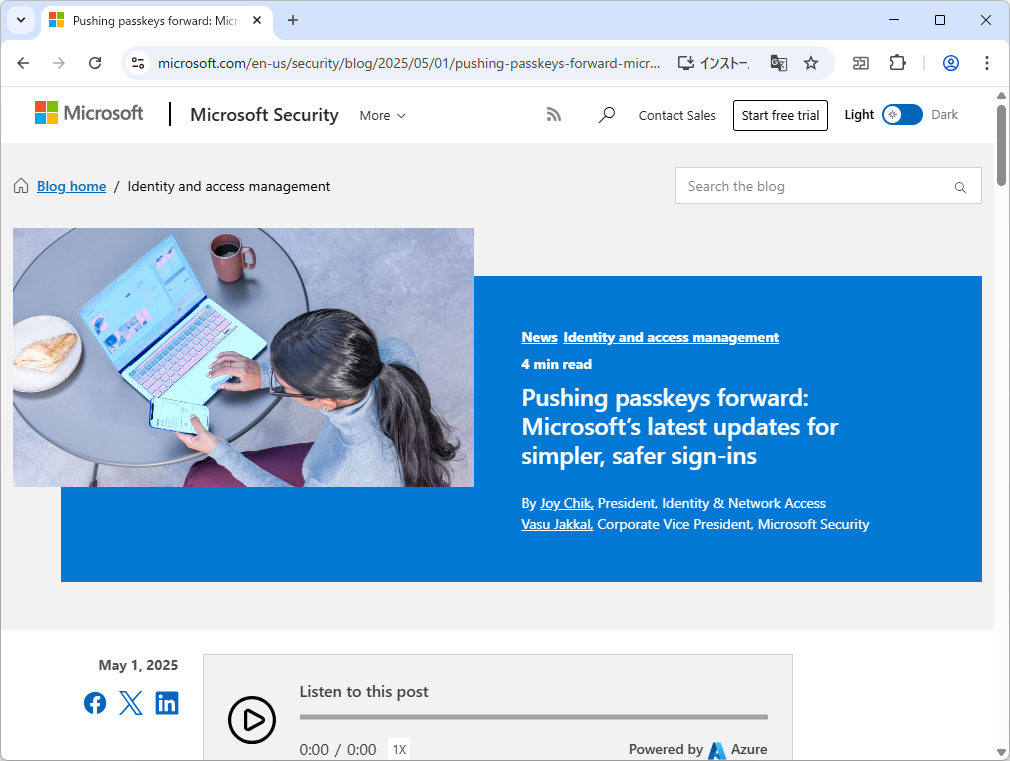Play the Listen to this post audio
This screenshot has height=761, width=1010.
tap(252, 720)
